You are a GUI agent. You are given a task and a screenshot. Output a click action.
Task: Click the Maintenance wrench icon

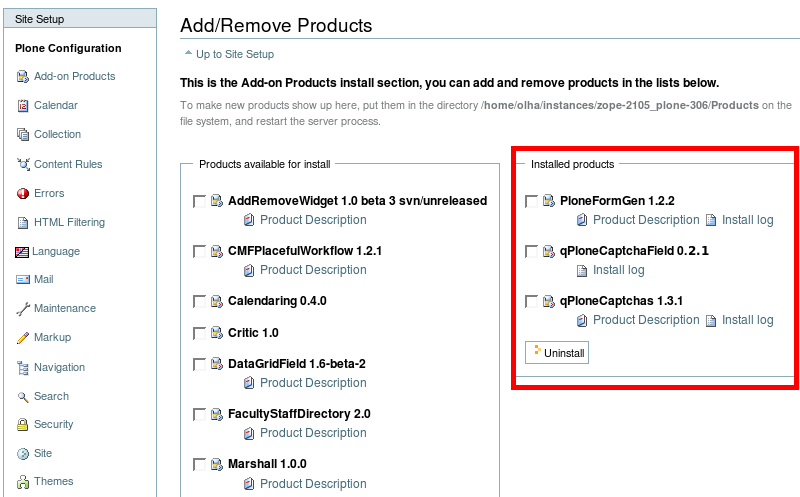point(23,309)
